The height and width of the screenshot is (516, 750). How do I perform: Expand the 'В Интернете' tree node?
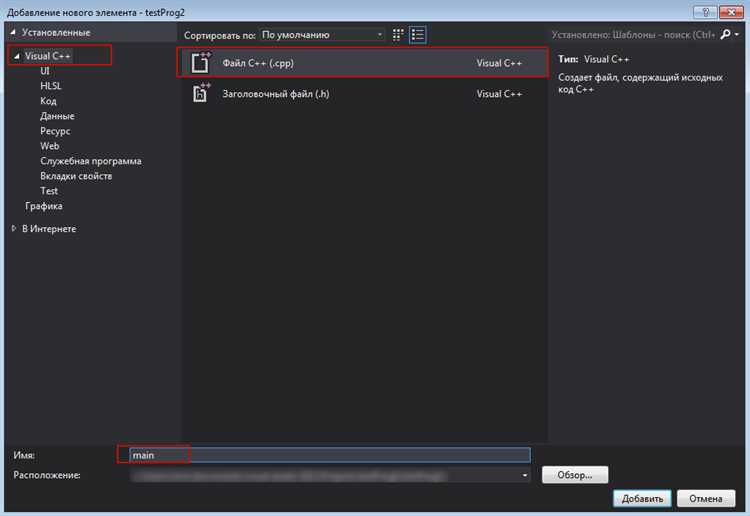coord(14,229)
